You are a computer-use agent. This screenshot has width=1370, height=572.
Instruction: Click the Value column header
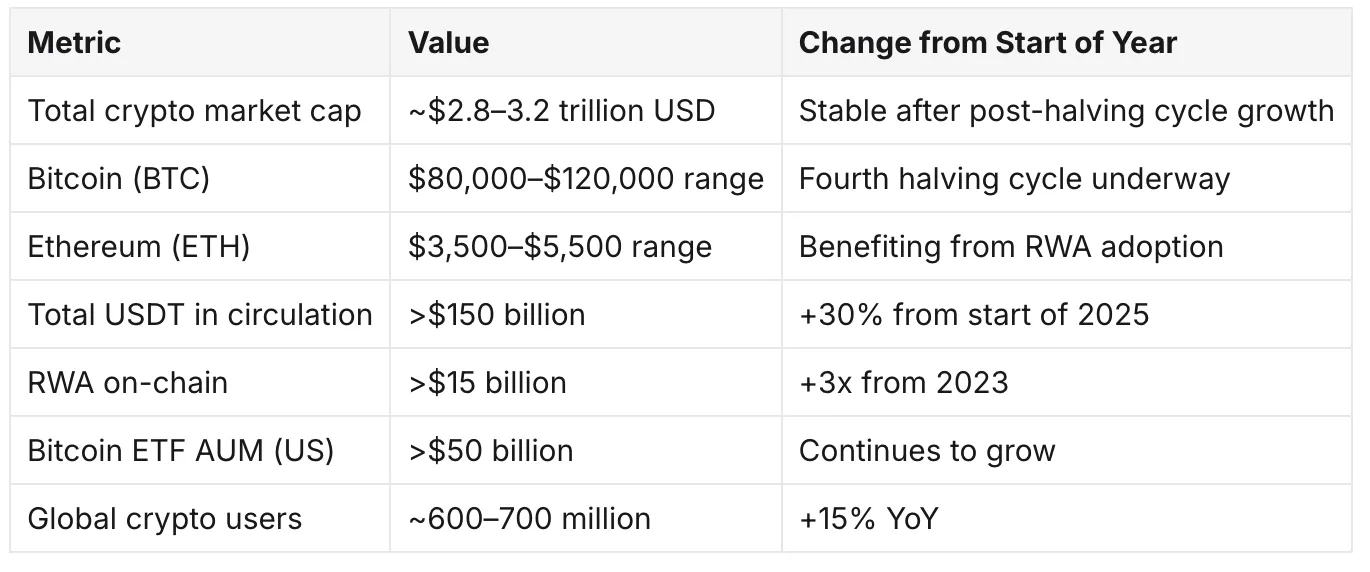449,43
